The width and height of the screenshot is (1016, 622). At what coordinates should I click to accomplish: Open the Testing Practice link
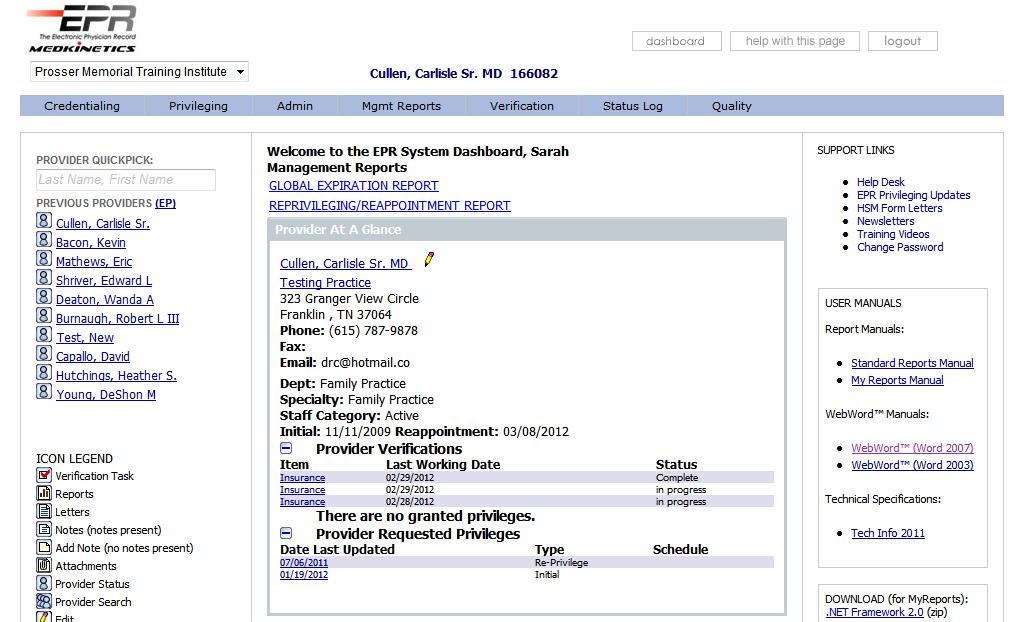[325, 282]
